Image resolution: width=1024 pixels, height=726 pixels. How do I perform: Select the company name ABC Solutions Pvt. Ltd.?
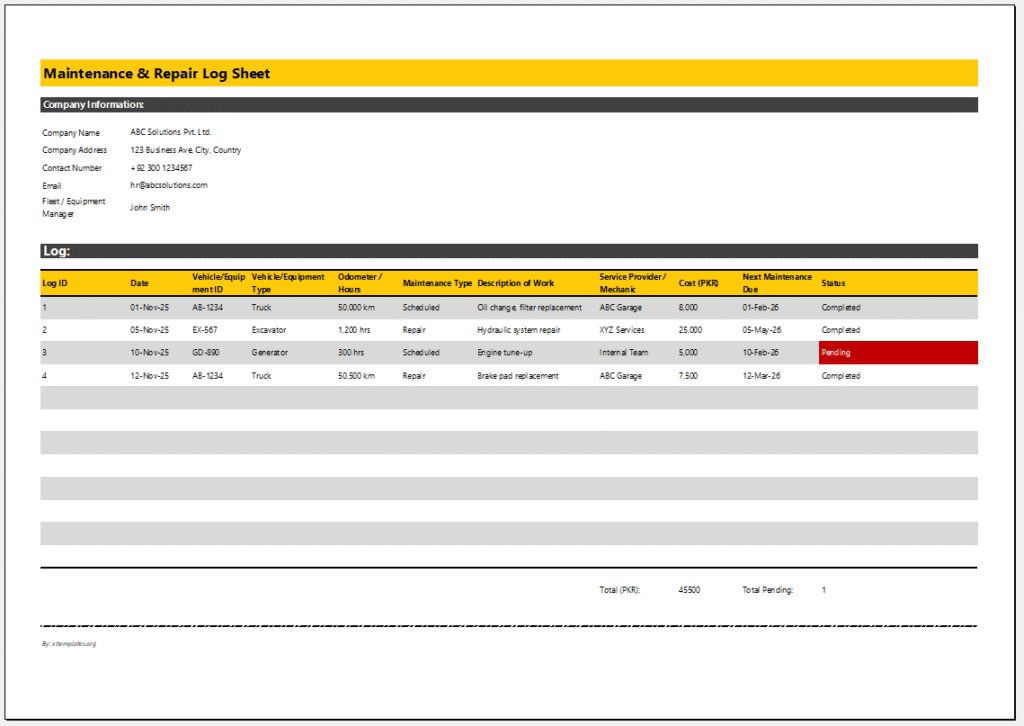click(172, 130)
